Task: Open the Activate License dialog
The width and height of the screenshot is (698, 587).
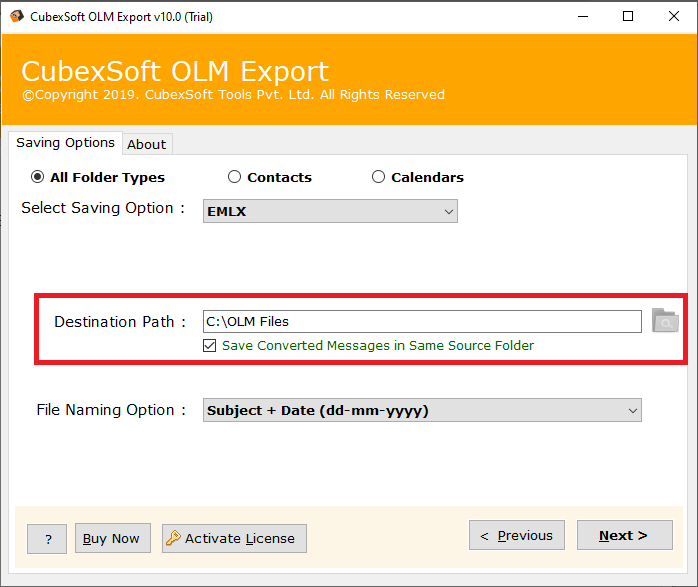Action: [x=234, y=538]
